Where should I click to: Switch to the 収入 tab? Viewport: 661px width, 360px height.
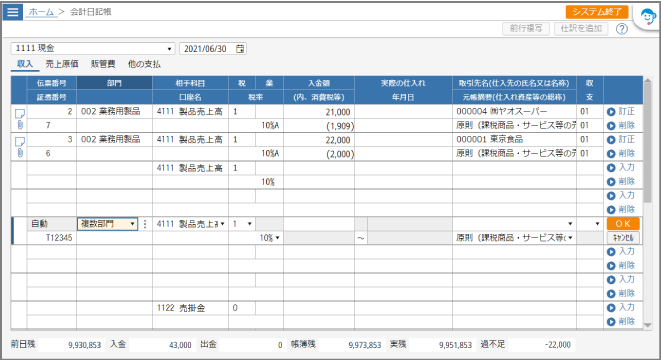coord(25,64)
